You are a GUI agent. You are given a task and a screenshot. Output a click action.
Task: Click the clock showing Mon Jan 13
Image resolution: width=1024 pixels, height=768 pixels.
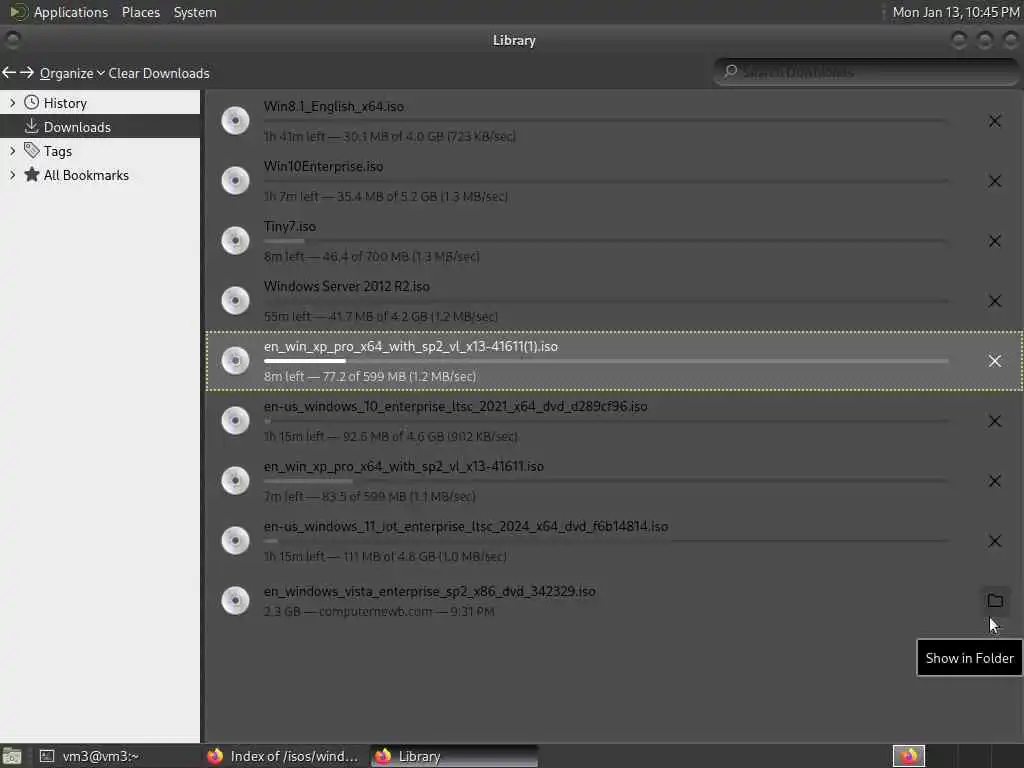click(x=955, y=12)
